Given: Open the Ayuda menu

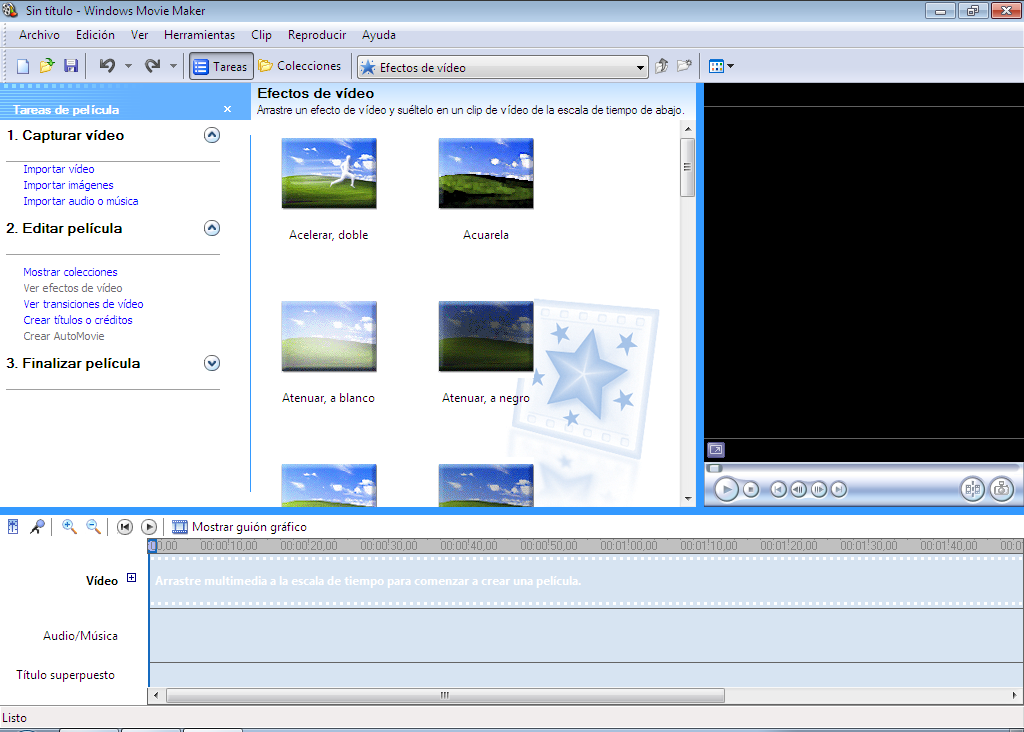Looking at the screenshot, I should pos(379,35).
